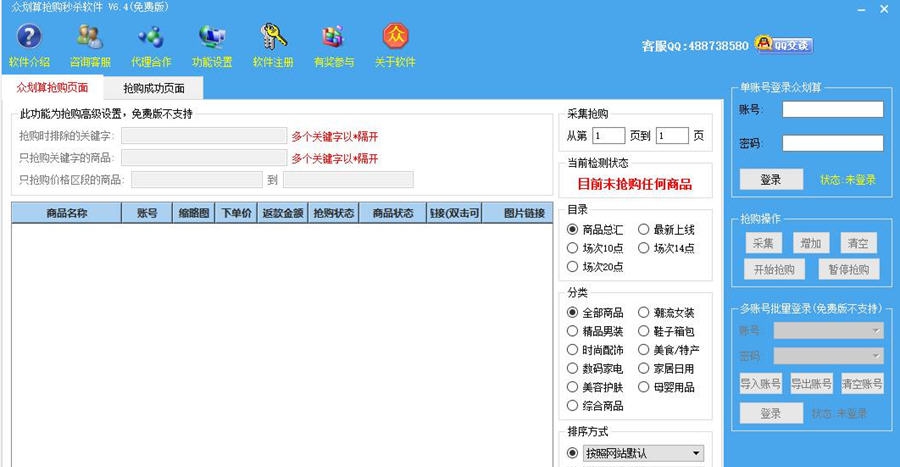Click the 下单价 column header

236,213
